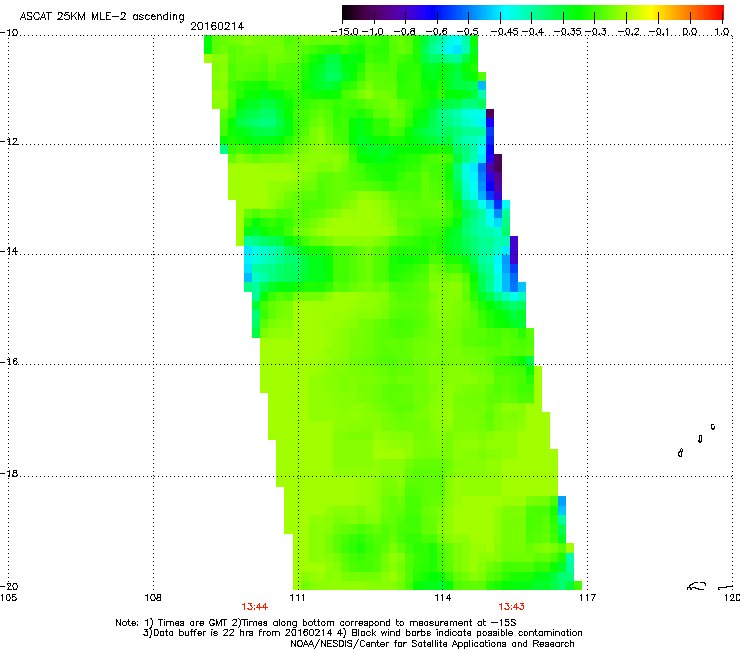Click the -0.2 color bar label
This screenshot has height=650, width=740.
629,32
